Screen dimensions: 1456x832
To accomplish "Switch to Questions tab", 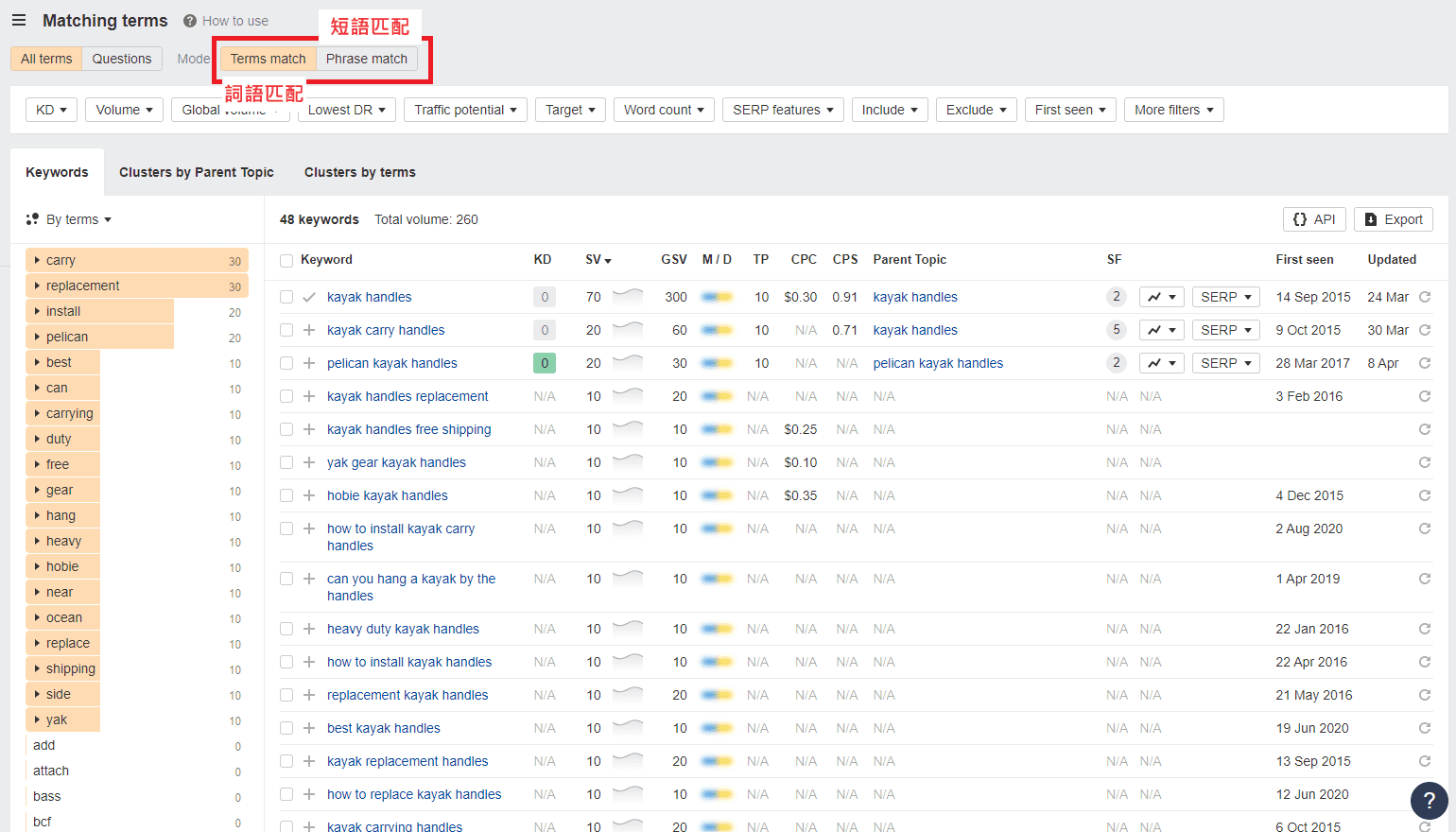I will coord(122,59).
